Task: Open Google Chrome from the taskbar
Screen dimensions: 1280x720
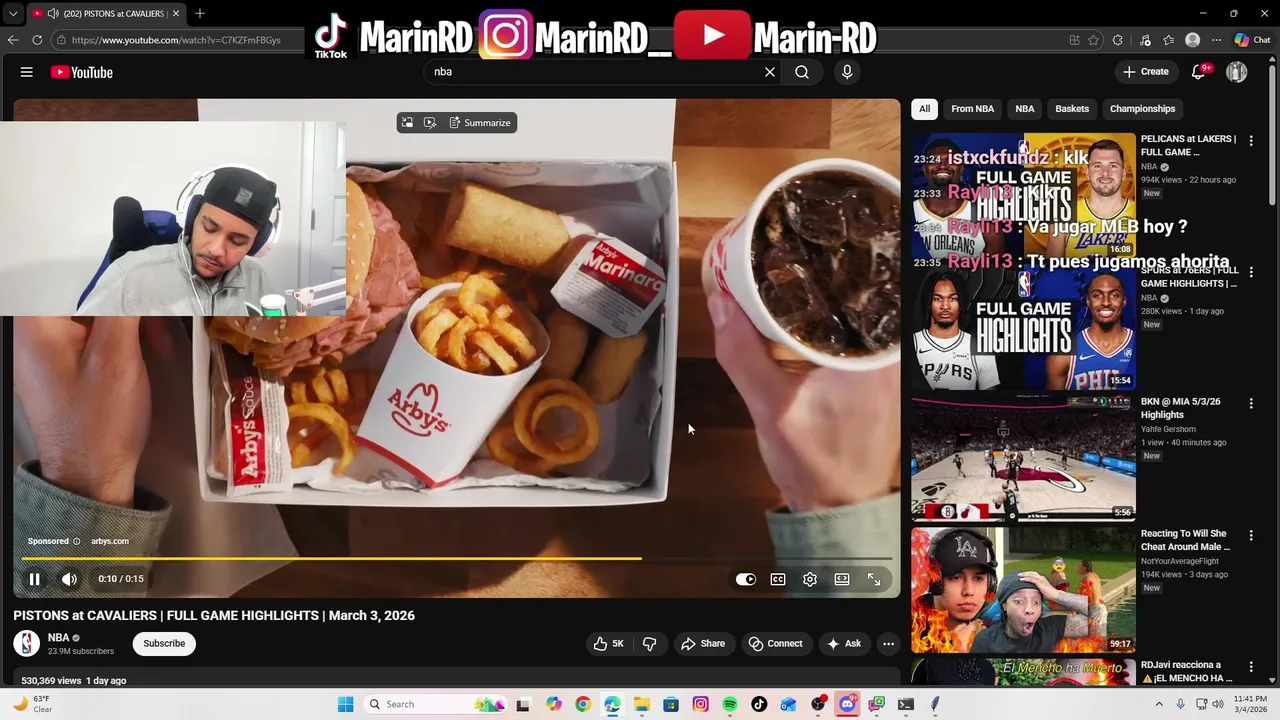Action: (583, 704)
